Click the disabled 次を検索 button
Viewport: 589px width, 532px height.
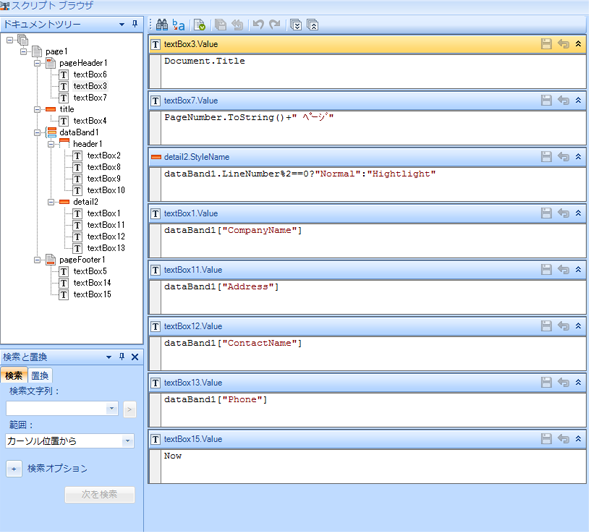coord(100,494)
